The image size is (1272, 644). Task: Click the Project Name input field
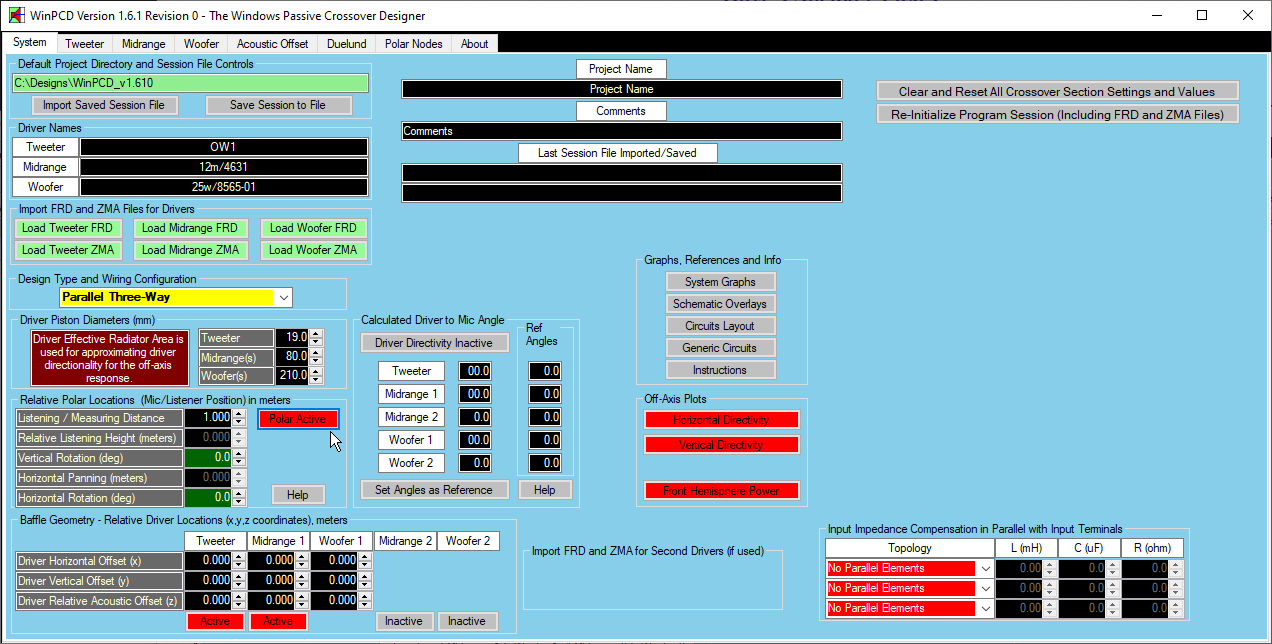[x=621, y=89]
